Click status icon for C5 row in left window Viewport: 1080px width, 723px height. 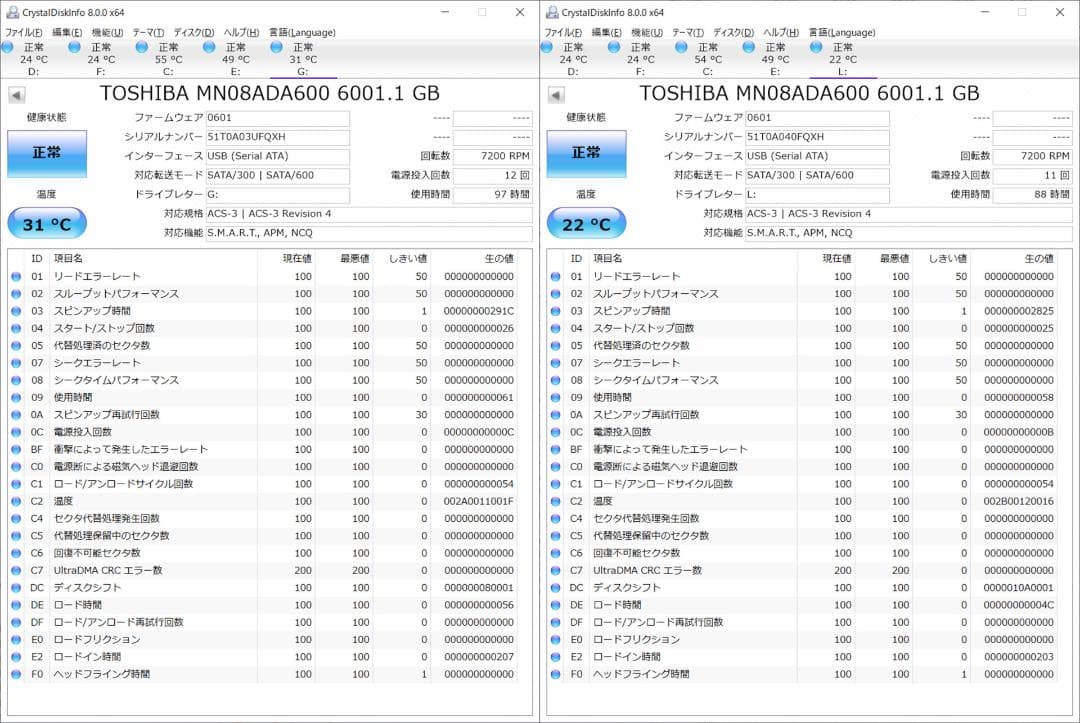click(16, 536)
